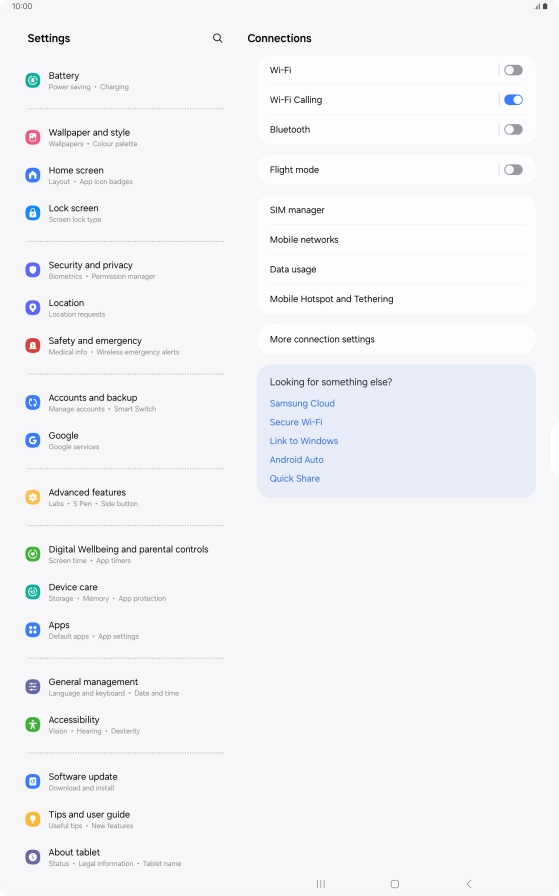Tap the Accessibility icon
This screenshot has height=896, width=559.
coord(33,725)
